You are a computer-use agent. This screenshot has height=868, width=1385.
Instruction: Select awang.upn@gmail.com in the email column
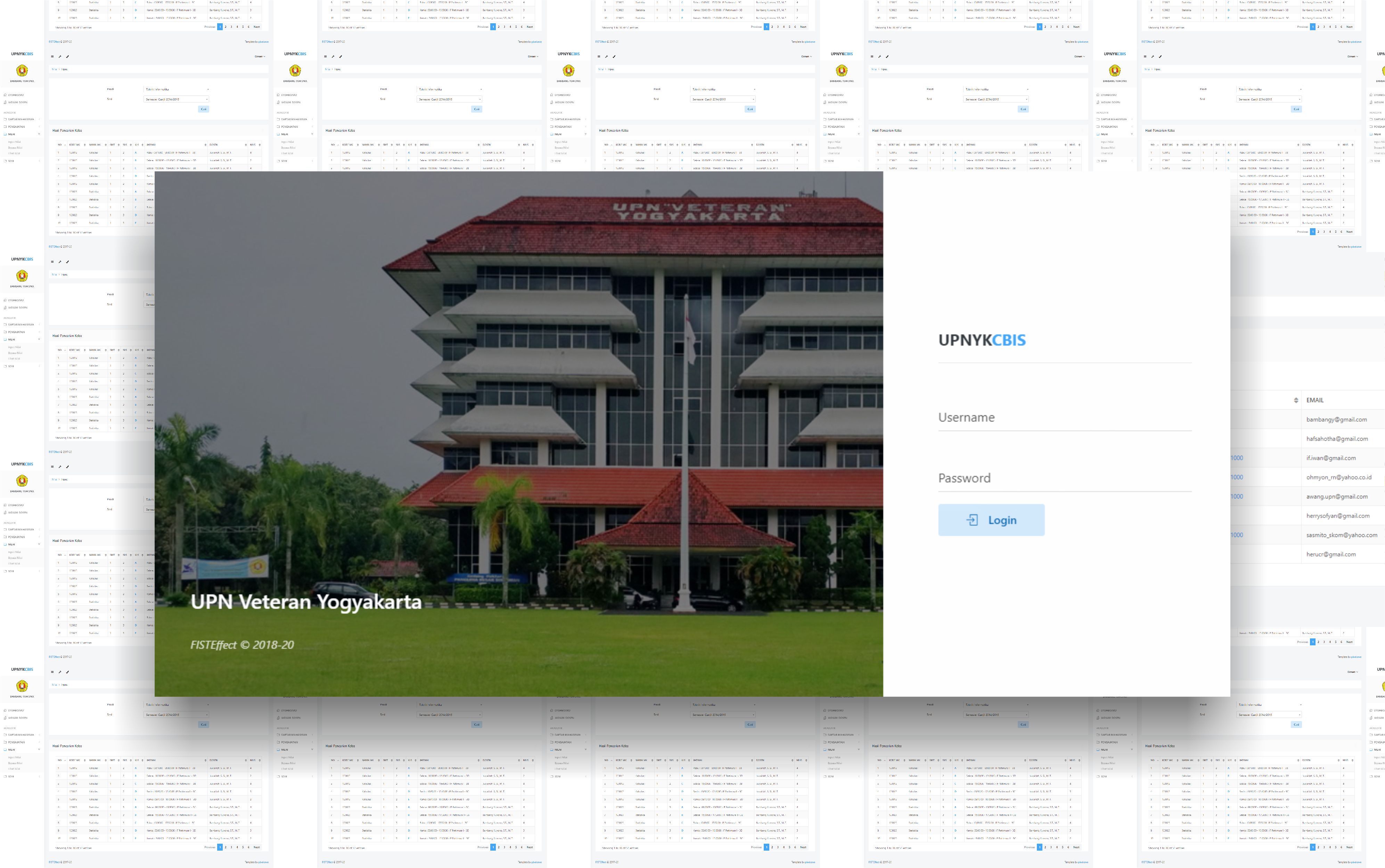[1337, 497]
